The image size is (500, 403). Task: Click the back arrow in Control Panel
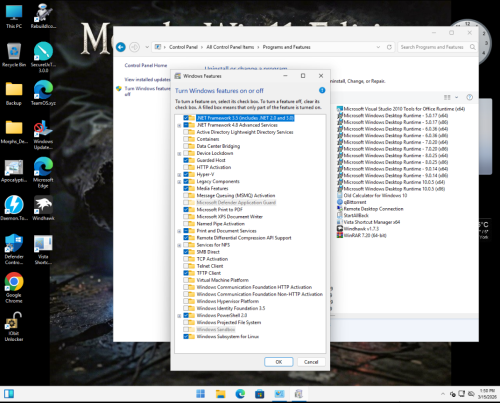pos(121,47)
